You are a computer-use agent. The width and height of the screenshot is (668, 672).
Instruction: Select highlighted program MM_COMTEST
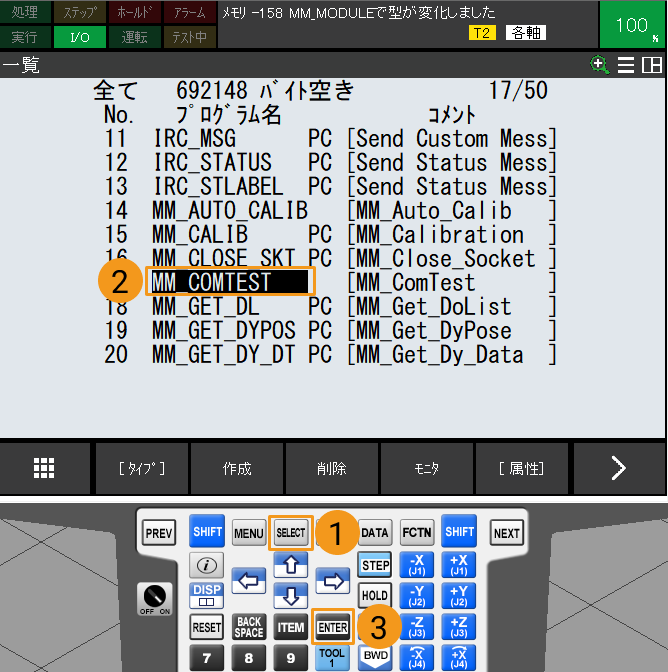point(230,282)
